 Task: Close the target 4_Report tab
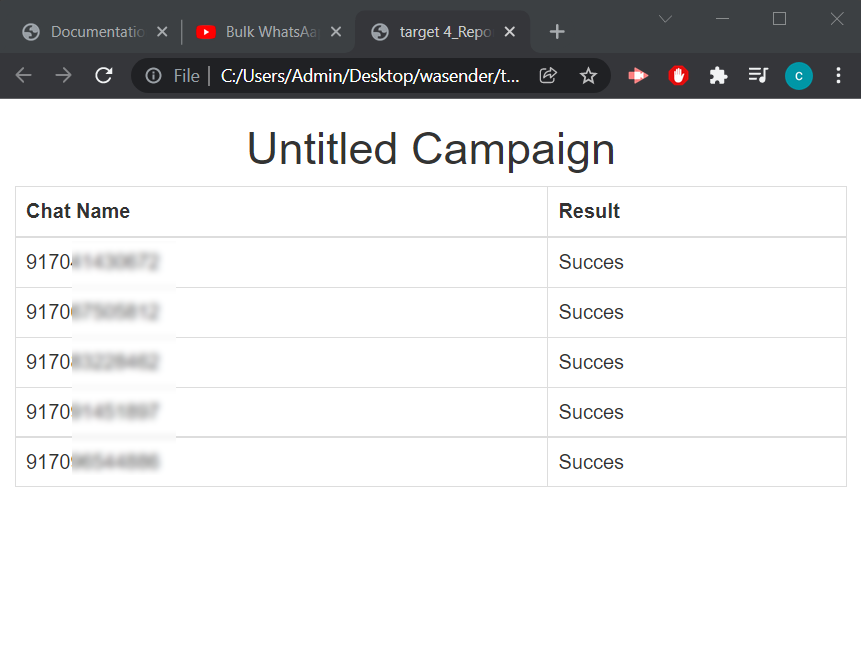point(510,32)
